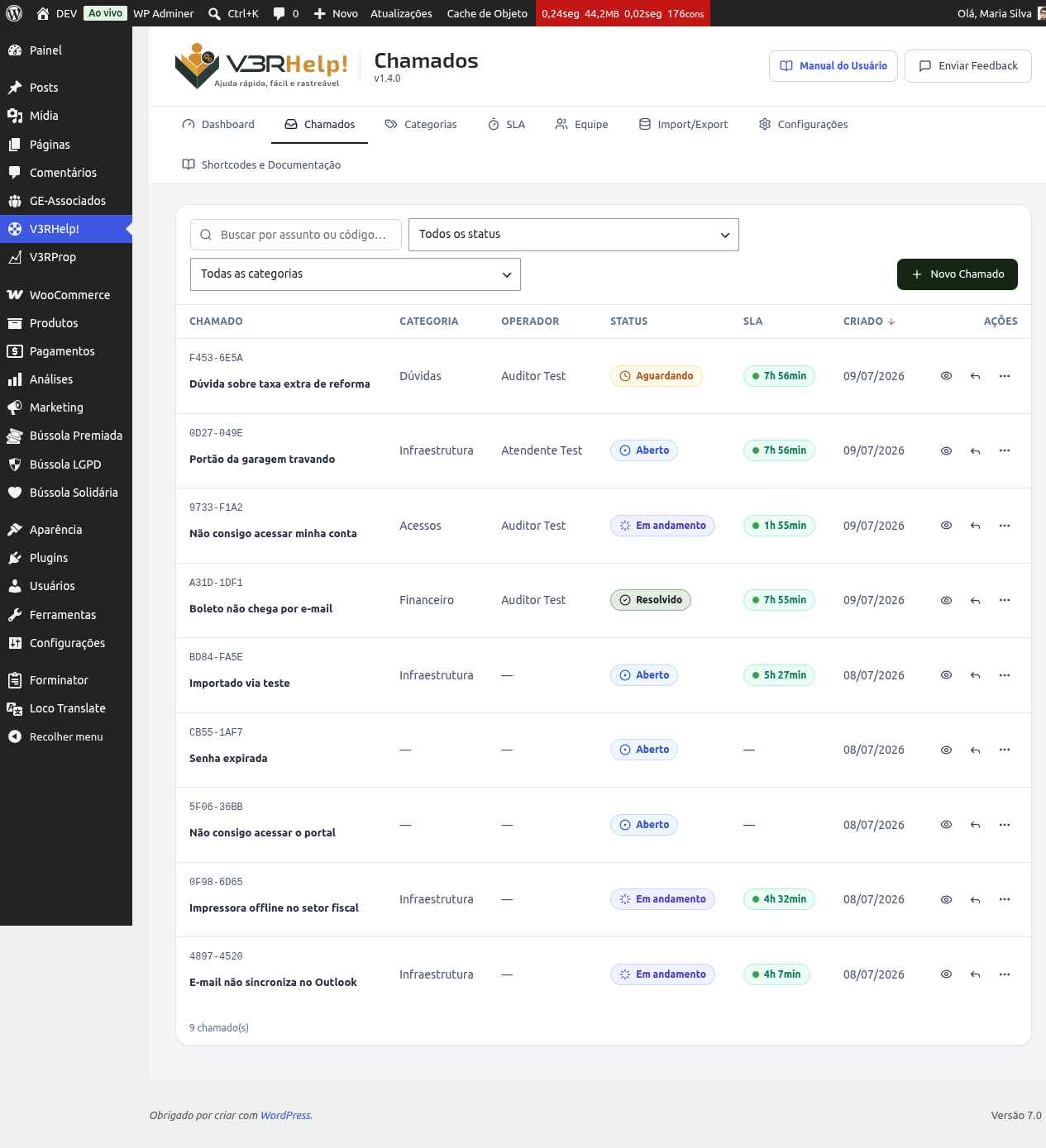The height and width of the screenshot is (1148, 1046).
Task: Click the 1h 55min SLA badge
Action: click(x=779, y=526)
